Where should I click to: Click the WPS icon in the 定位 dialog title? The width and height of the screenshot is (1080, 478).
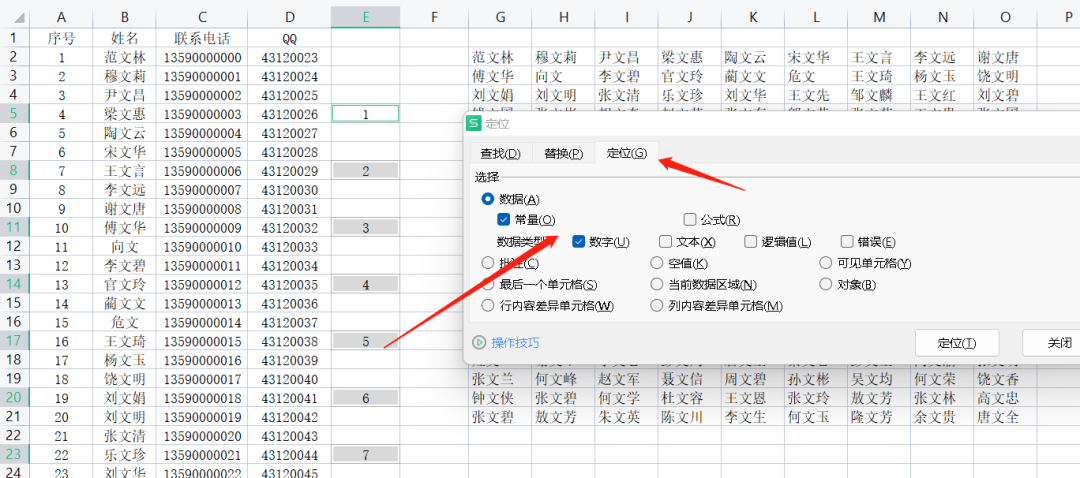click(473, 124)
